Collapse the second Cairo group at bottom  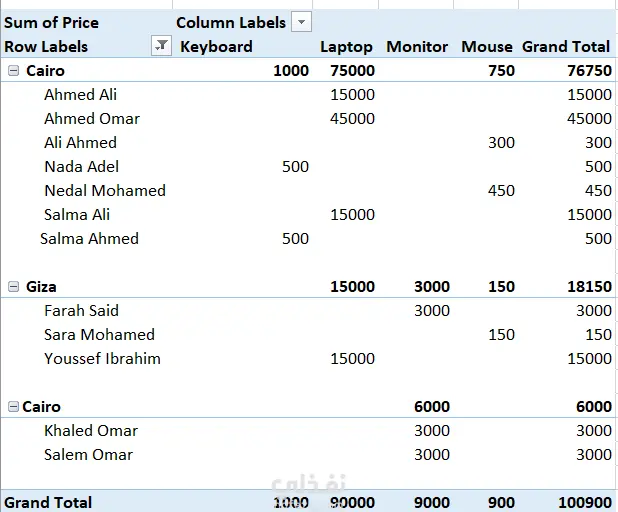(13, 406)
